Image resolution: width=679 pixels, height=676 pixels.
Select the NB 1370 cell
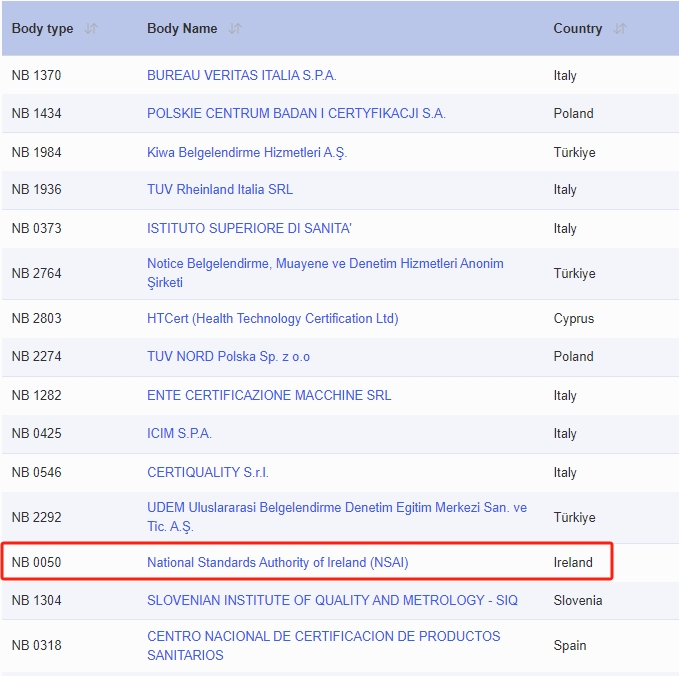coord(36,75)
